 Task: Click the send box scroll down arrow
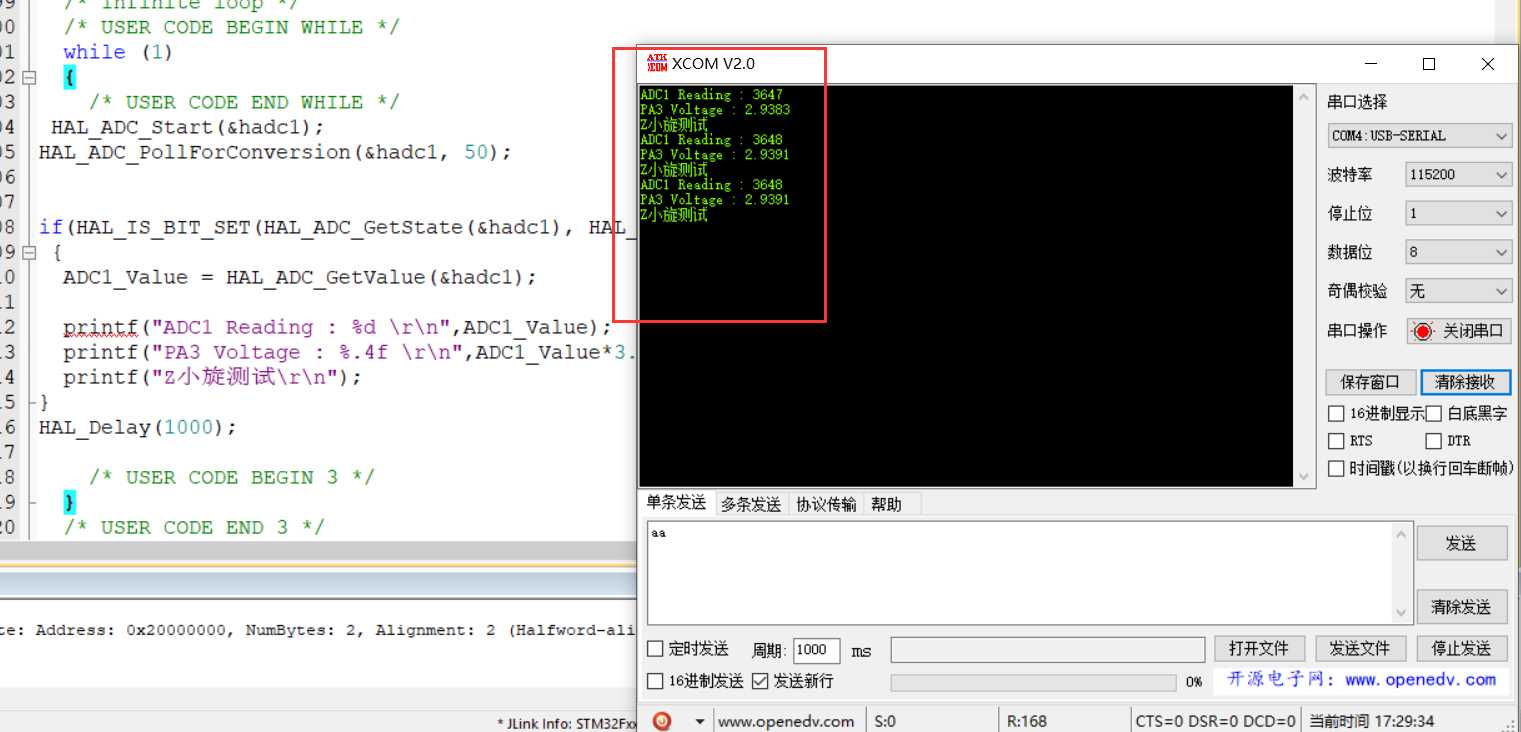click(x=1402, y=612)
